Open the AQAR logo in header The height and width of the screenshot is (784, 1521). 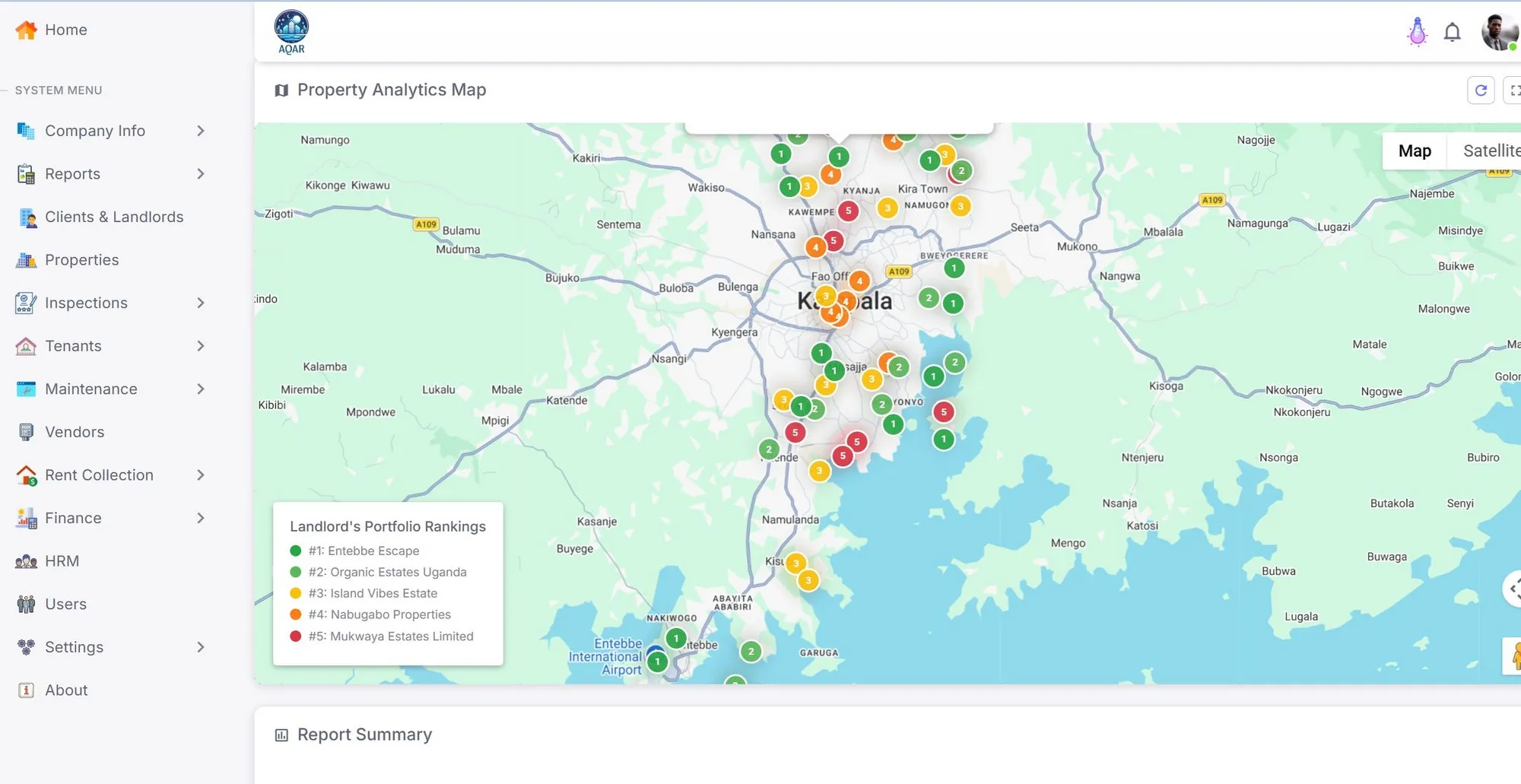291,32
